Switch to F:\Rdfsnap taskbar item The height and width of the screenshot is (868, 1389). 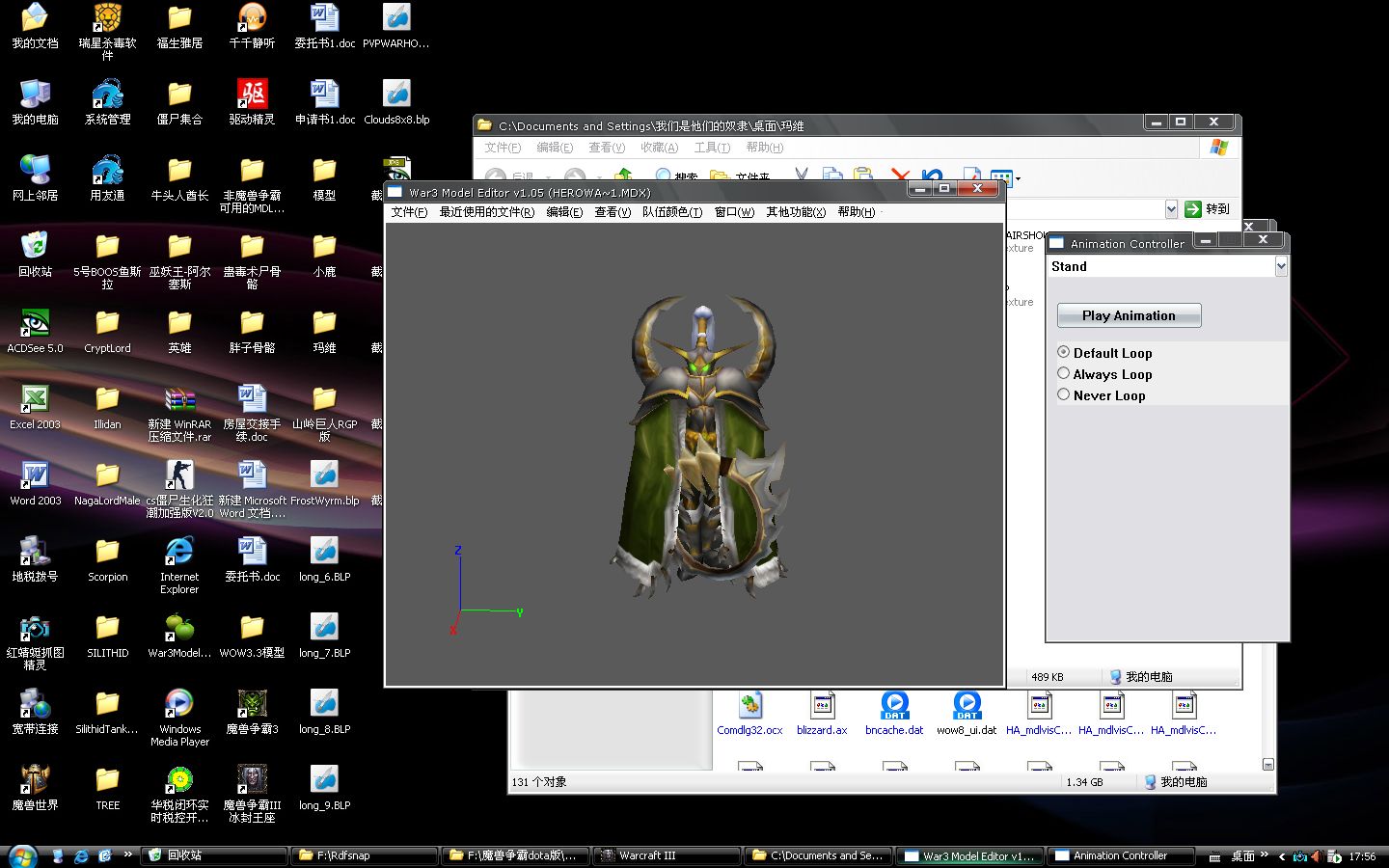click(x=364, y=855)
